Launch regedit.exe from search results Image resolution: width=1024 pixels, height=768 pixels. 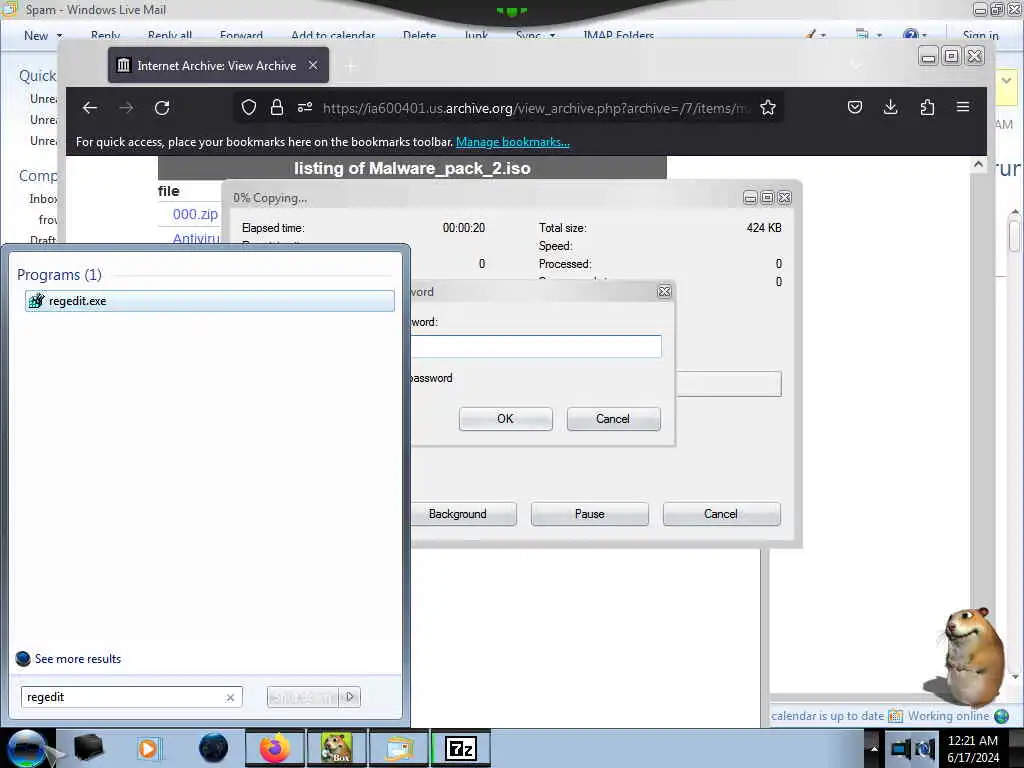tap(210, 301)
